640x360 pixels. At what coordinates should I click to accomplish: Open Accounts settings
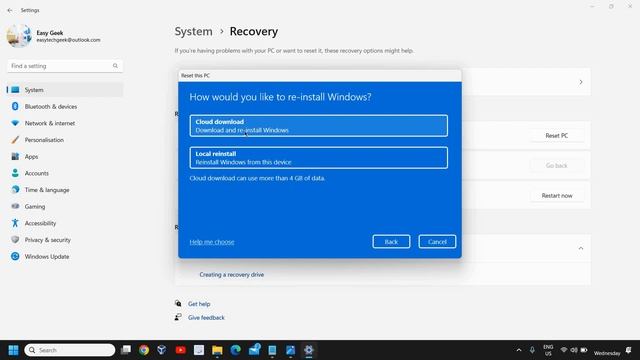[x=65, y=173]
